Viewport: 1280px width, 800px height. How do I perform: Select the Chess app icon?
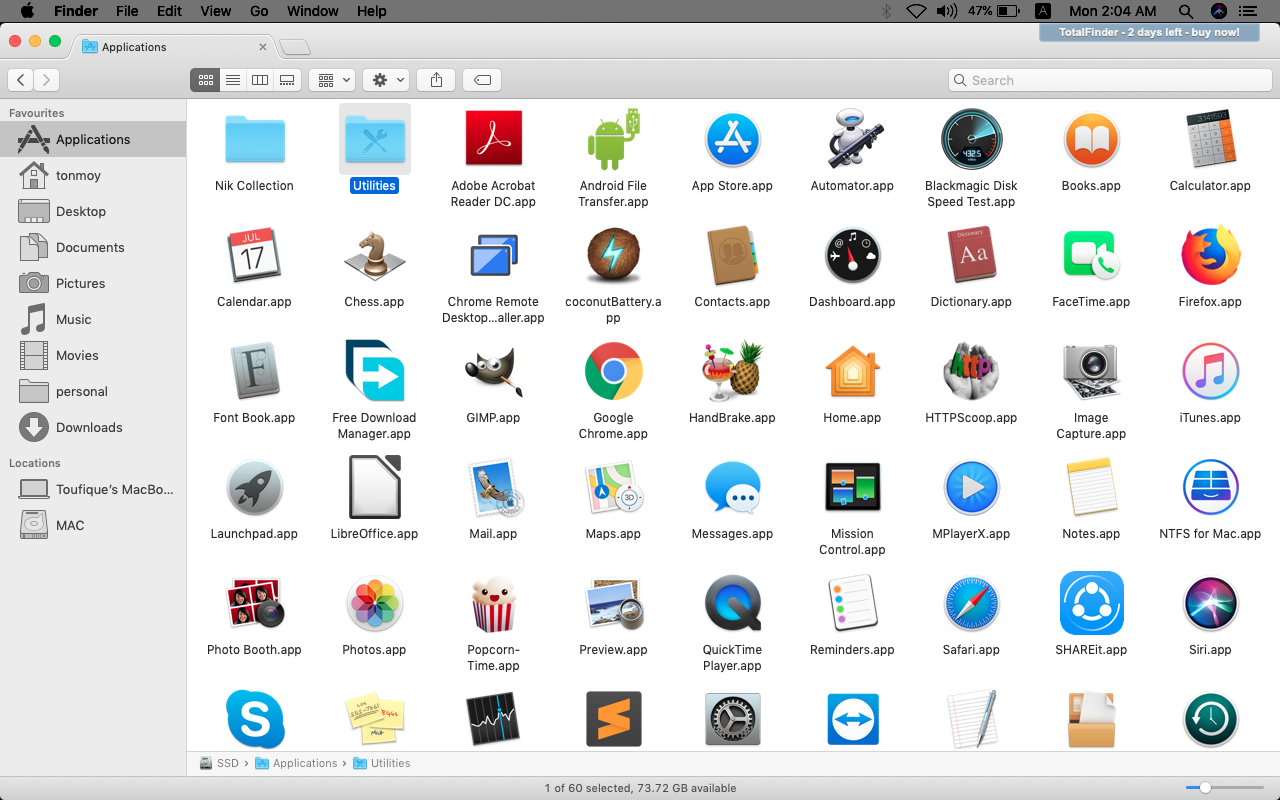[x=374, y=257]
